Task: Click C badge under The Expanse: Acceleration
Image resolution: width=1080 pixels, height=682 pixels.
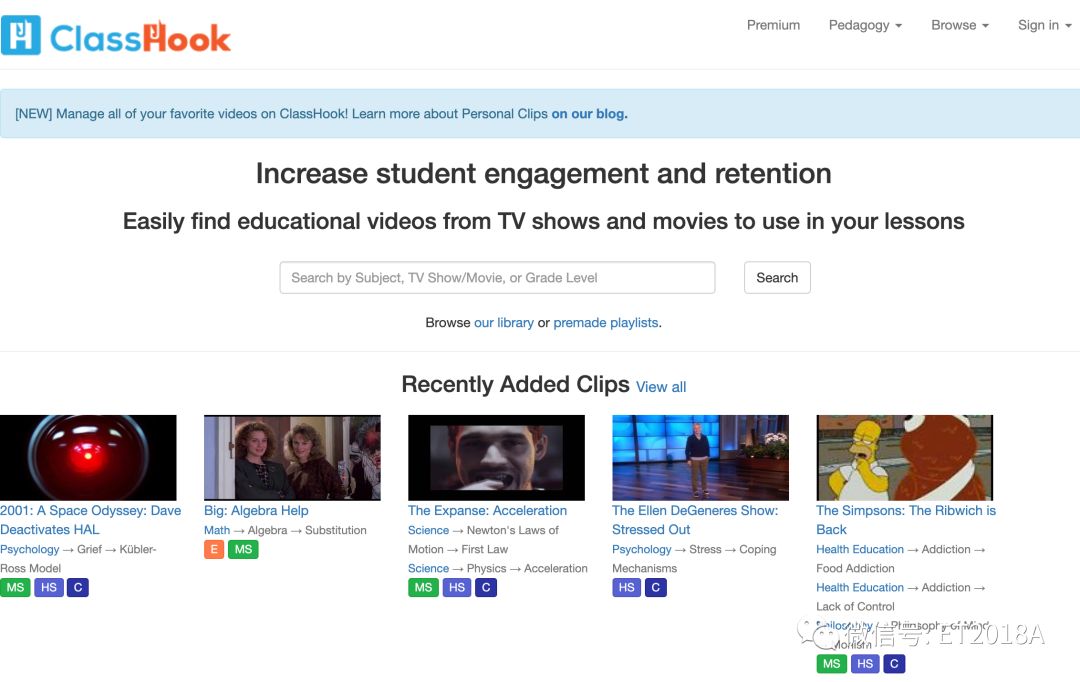Action: [x=486, y=588]
